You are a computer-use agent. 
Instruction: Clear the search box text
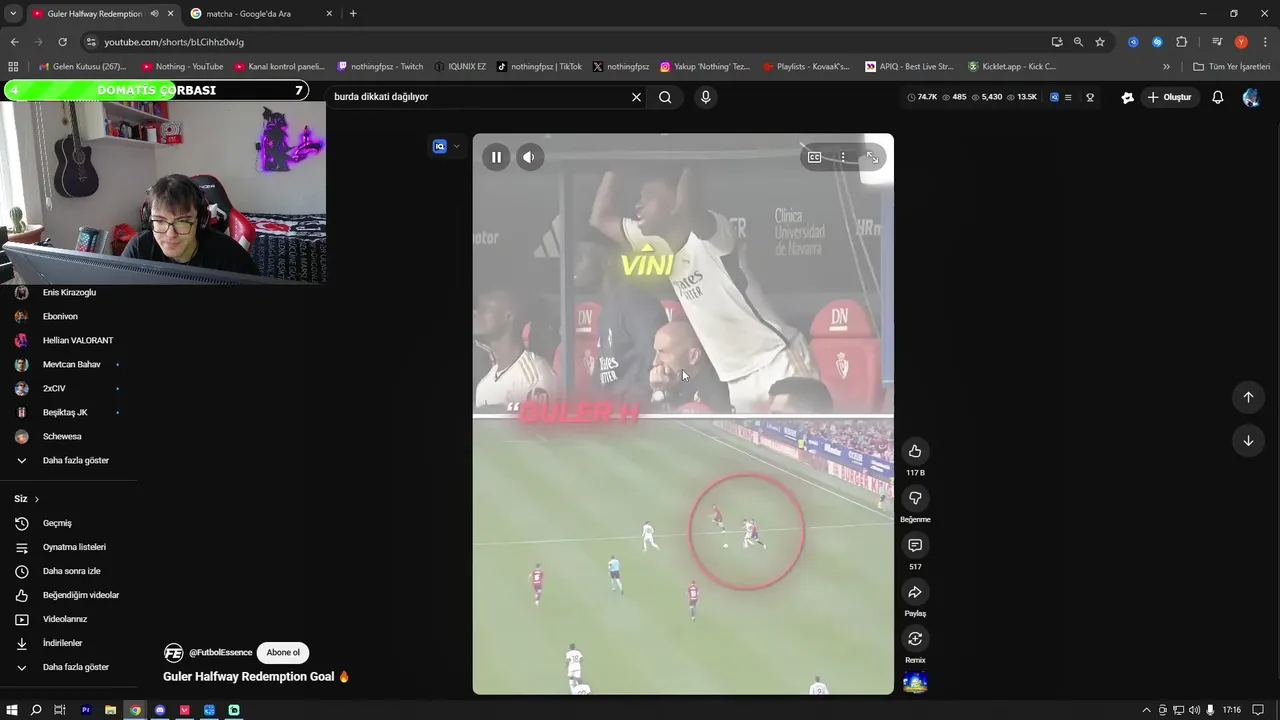click(636, 97)
